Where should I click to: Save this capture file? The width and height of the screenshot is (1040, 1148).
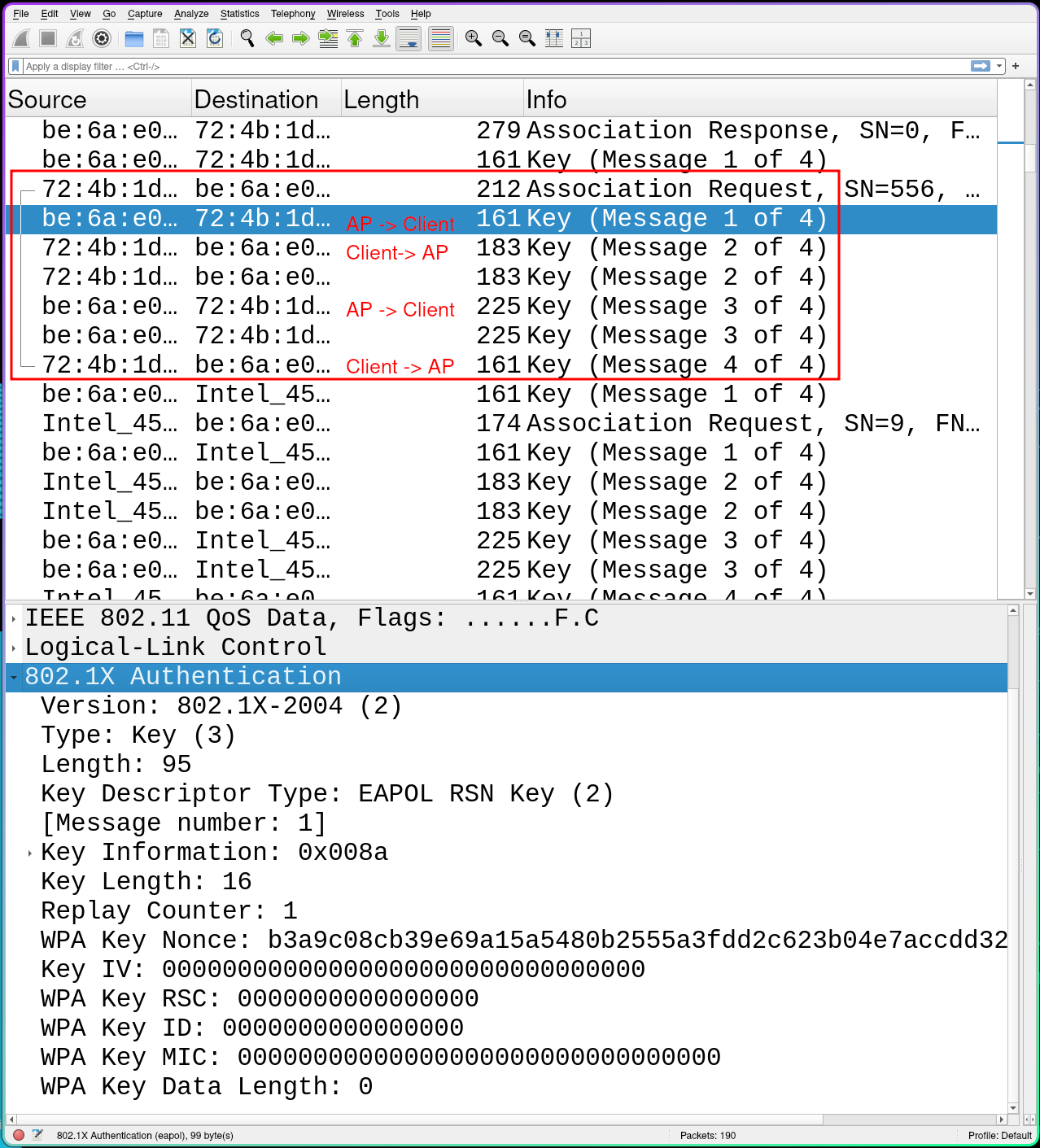click(161, 38)
